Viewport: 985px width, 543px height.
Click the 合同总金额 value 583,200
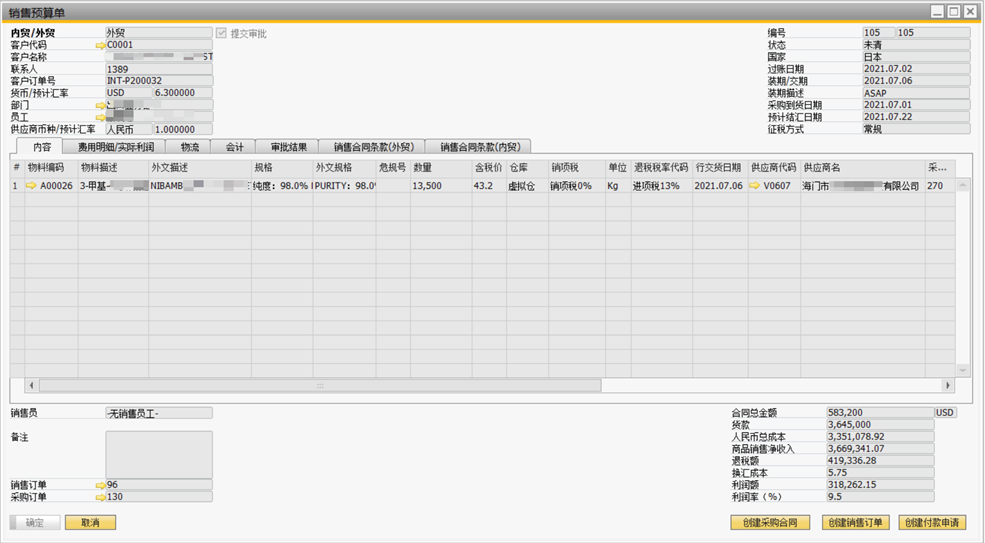[880, 413]
